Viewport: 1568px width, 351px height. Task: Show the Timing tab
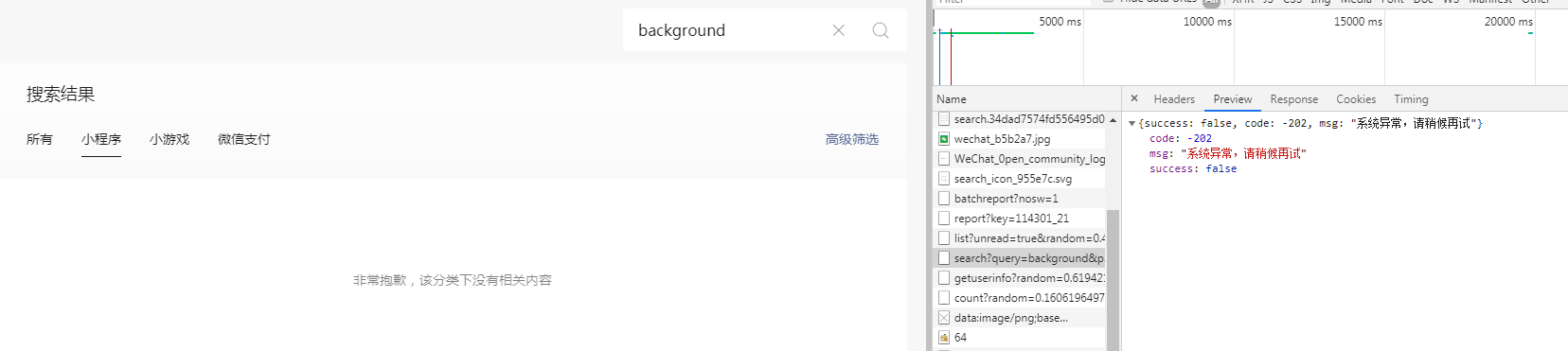pyautogui.click(x=1411, y=99)
